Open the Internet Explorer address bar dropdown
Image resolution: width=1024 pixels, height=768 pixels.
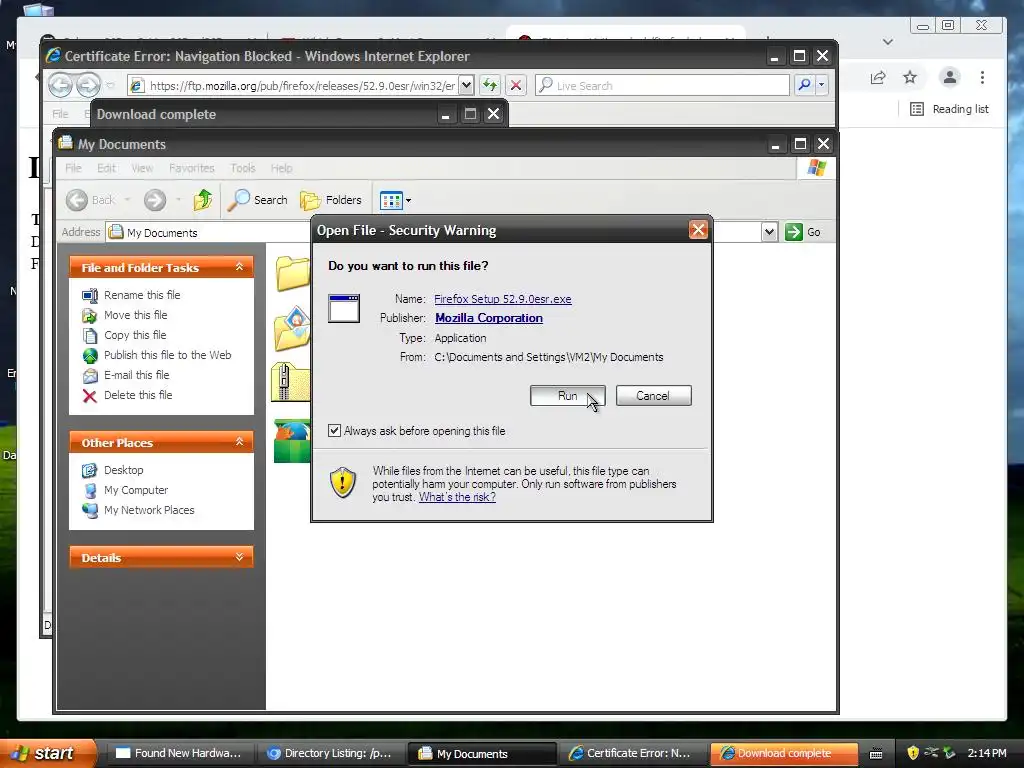(466, 85)
